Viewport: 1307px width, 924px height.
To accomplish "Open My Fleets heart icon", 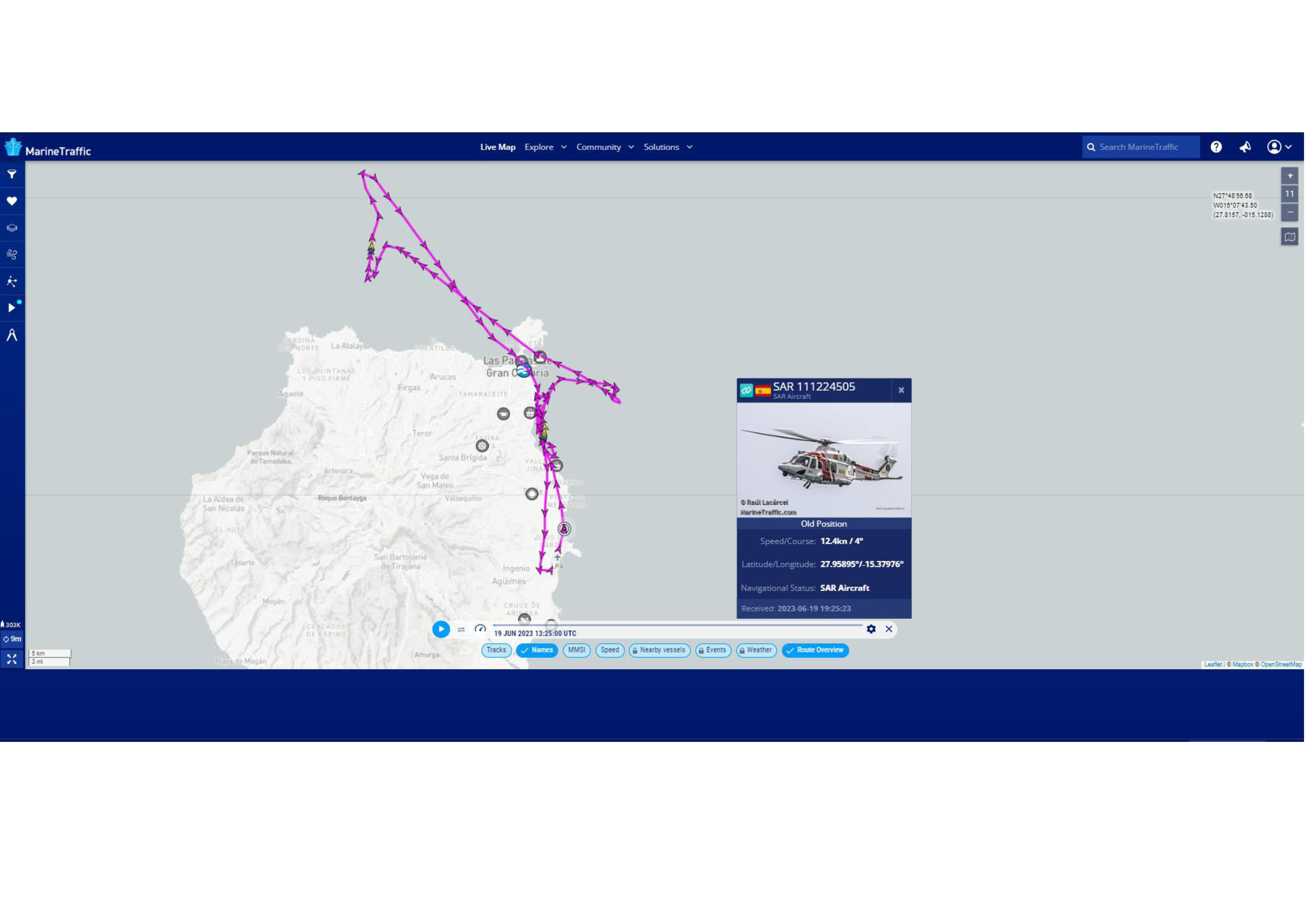I will coord(12,201).
